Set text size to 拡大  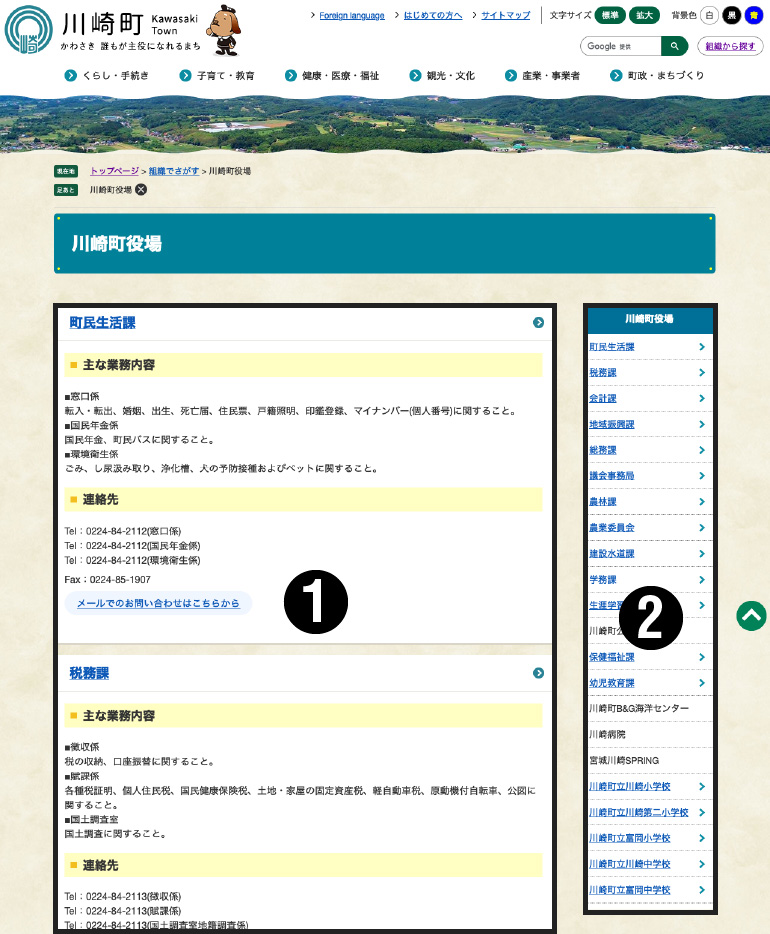tap(644, 15)
